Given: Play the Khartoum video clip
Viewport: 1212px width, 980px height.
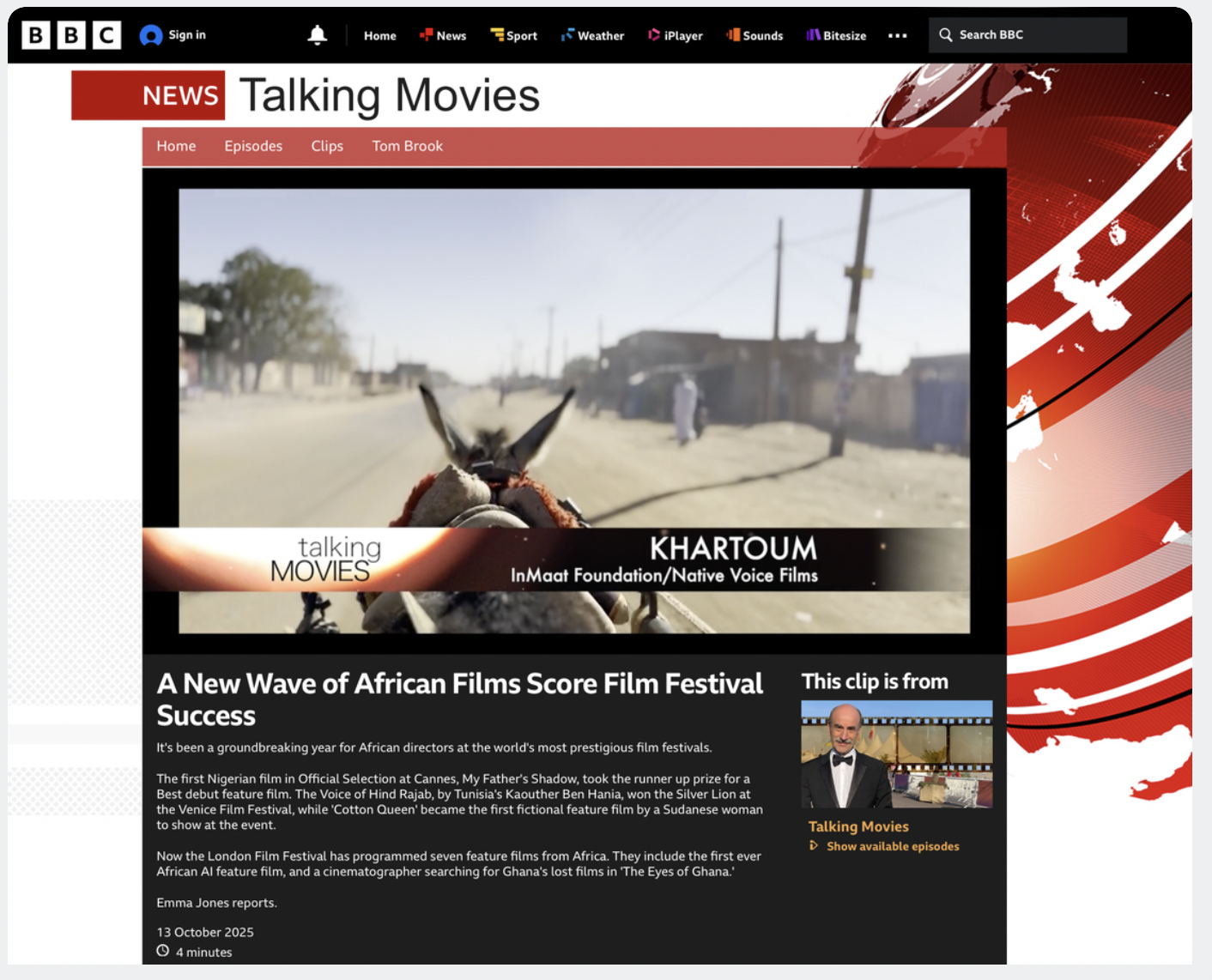Looking at the screenshot, I should [574, 410].
